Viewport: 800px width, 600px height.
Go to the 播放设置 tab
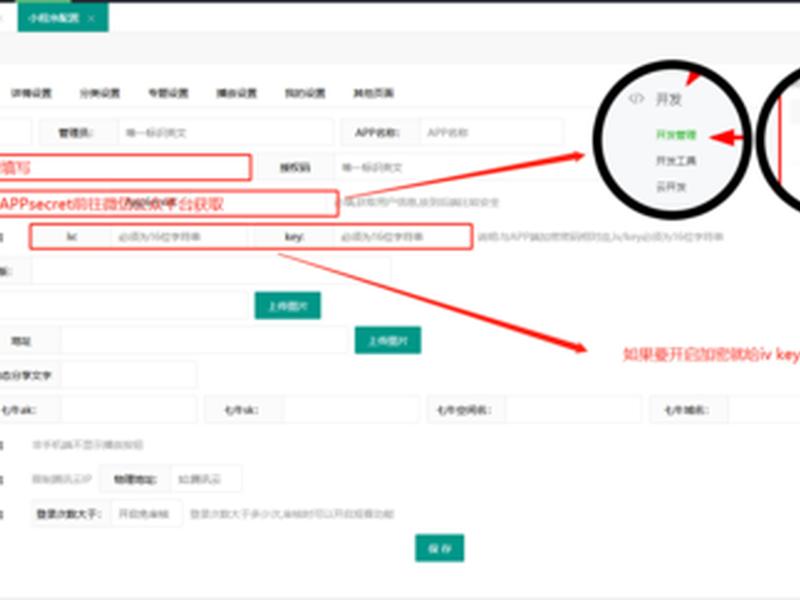[237, 93]
